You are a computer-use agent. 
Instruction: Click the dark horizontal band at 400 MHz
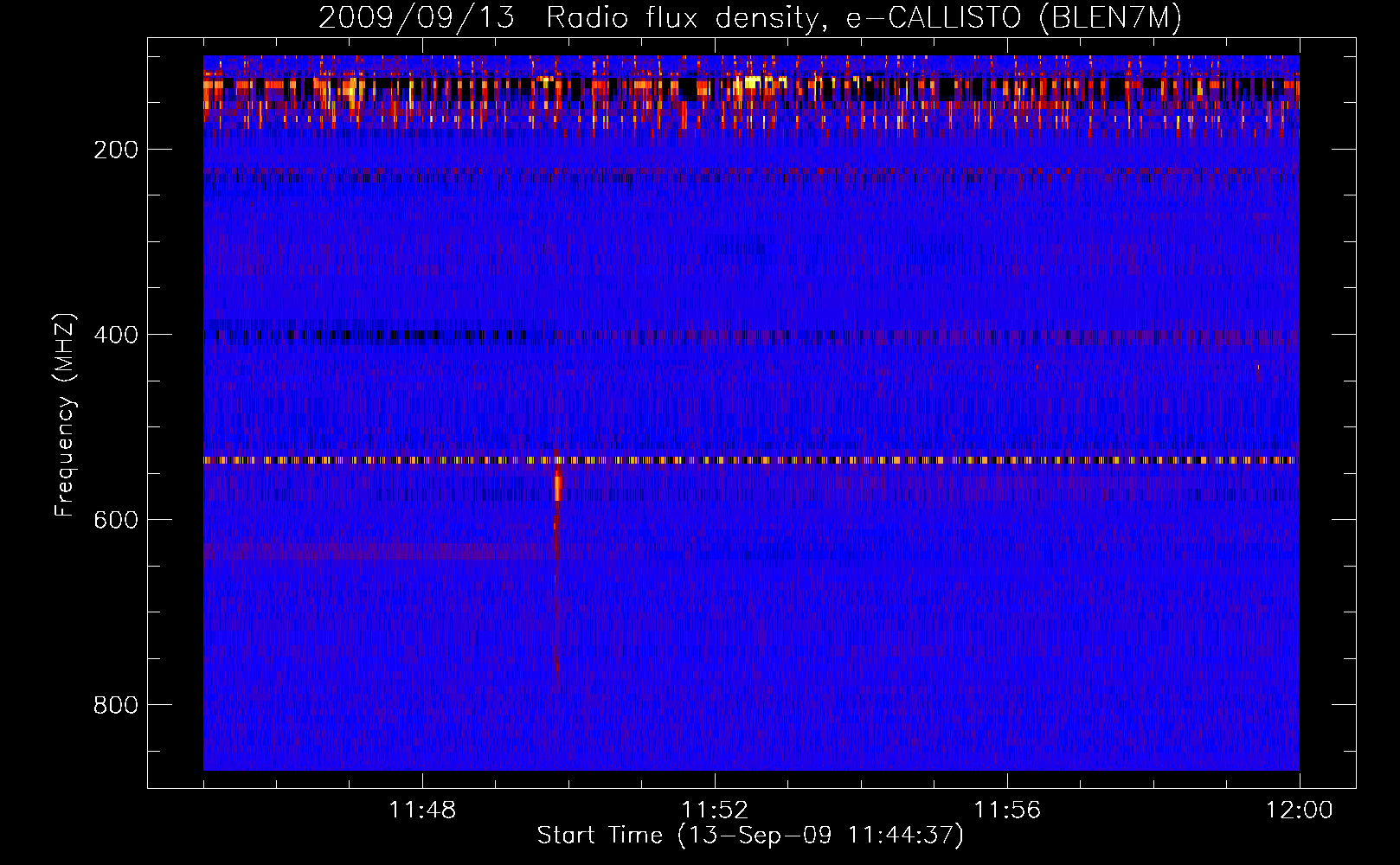click(363, 334)
